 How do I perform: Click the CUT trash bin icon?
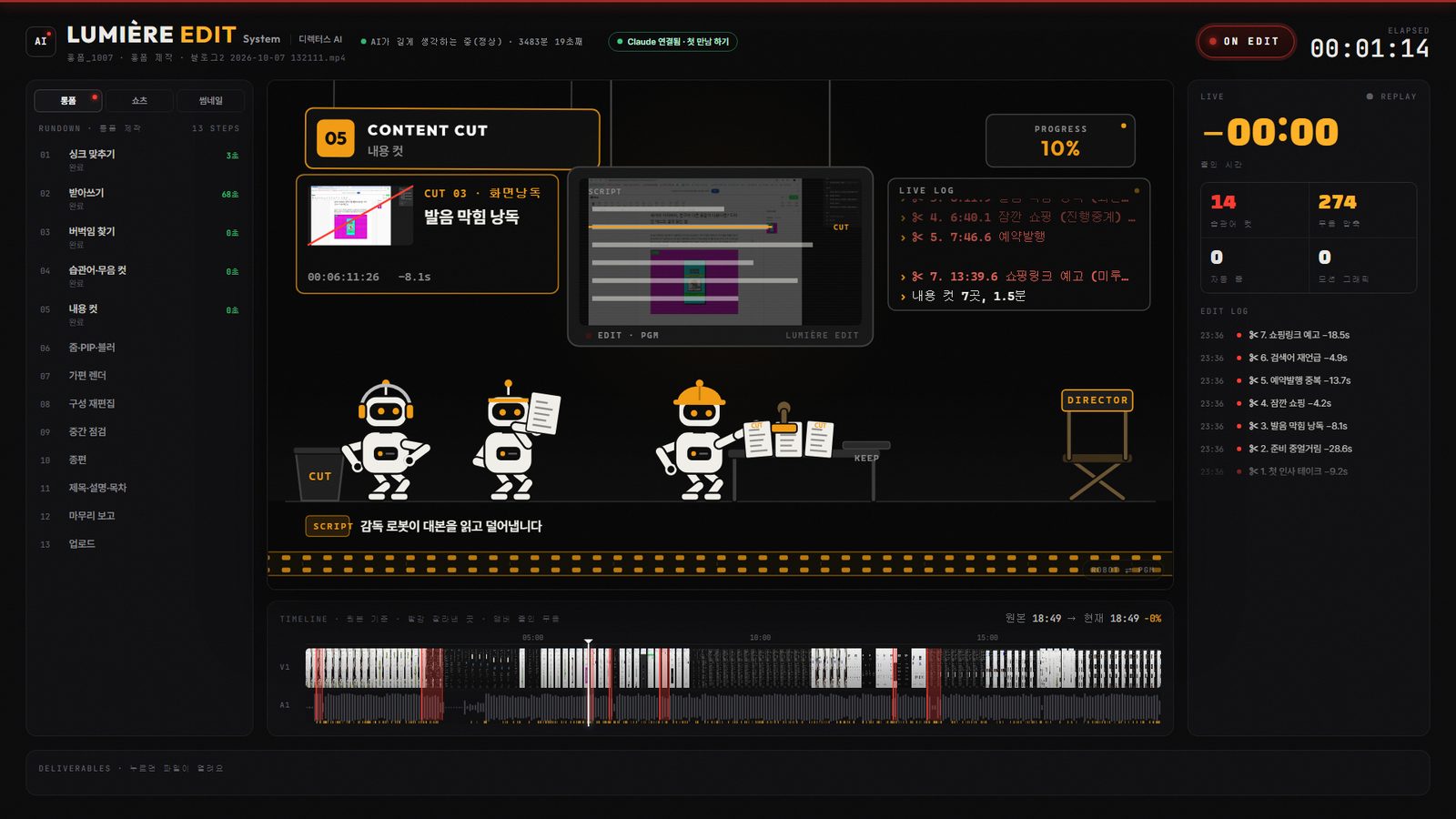pyautogui.click(x=319, y=474)
